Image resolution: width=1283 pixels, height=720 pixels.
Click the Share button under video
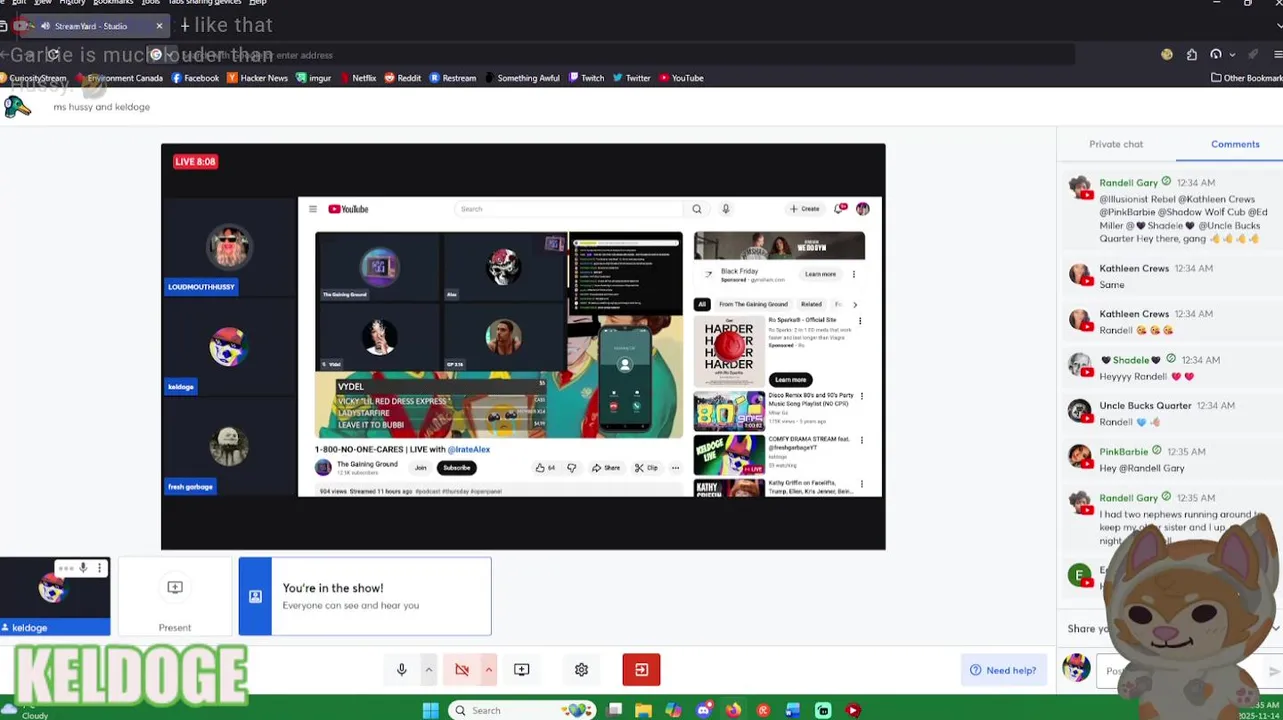coord(606,468)
